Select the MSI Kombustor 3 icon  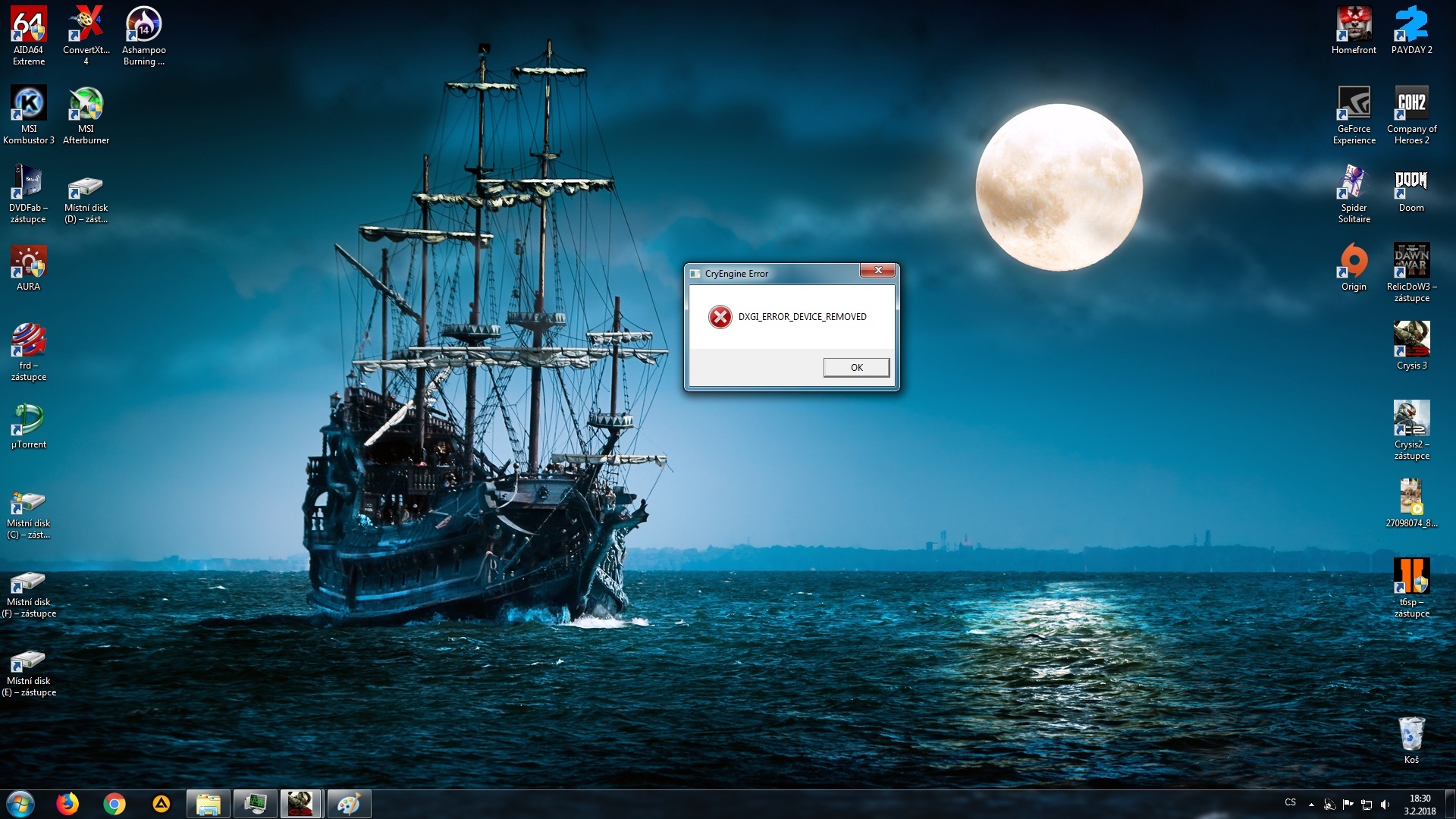(29, 104)
